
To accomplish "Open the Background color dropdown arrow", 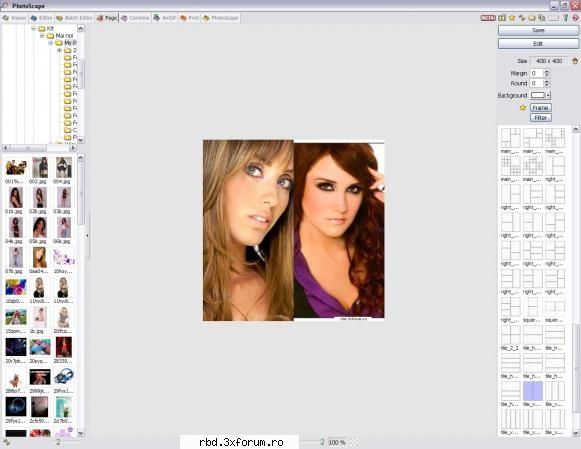I will pyautogui.click(x=548, y=95).
